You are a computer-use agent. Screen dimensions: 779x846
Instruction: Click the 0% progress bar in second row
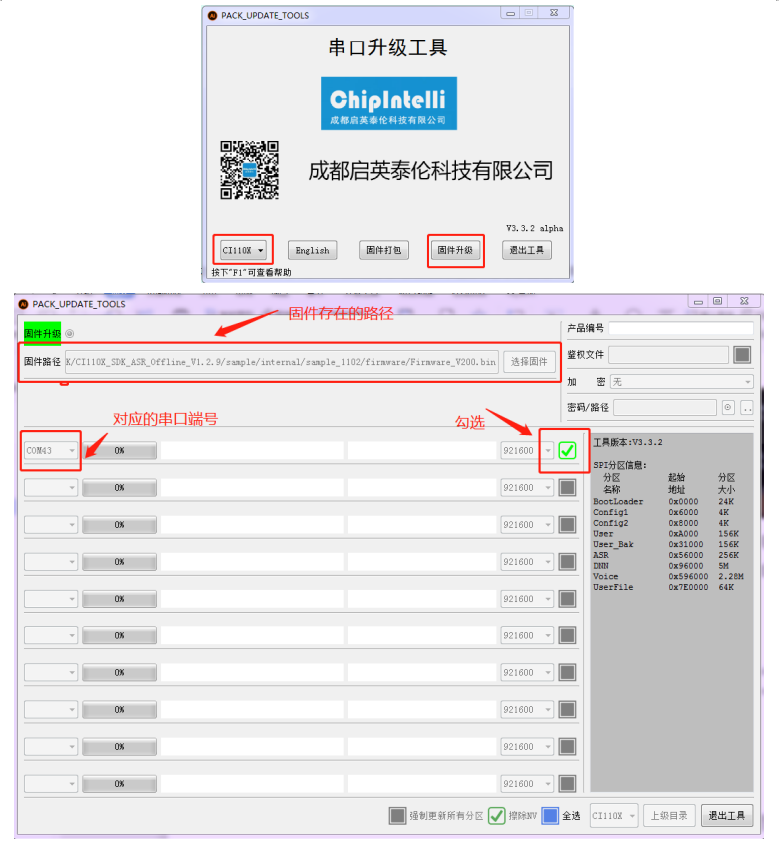point(119,488)
